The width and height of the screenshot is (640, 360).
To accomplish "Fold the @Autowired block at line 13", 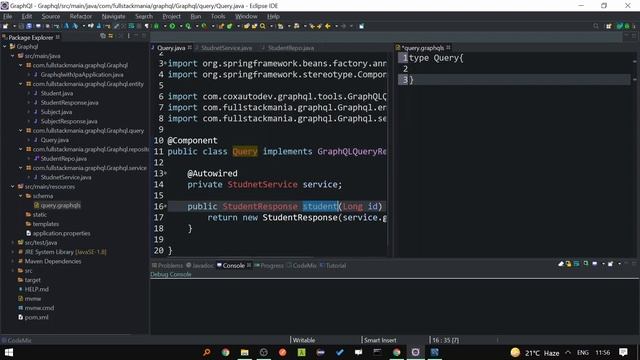I will pyautogui.click(x=165, y=172).
